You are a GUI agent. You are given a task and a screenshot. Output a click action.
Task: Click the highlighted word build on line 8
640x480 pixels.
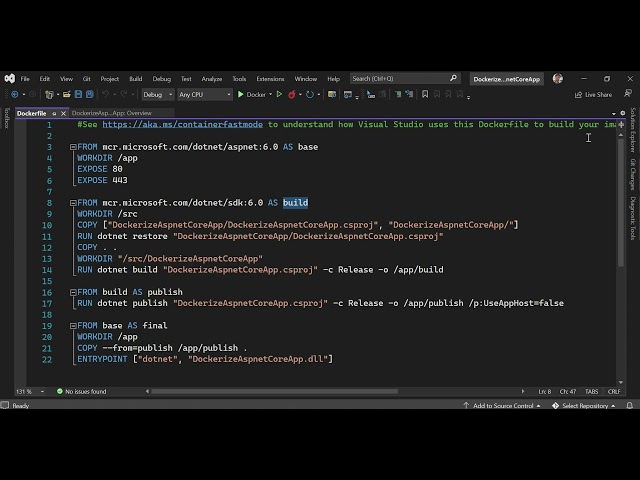(x=296, y=203)
